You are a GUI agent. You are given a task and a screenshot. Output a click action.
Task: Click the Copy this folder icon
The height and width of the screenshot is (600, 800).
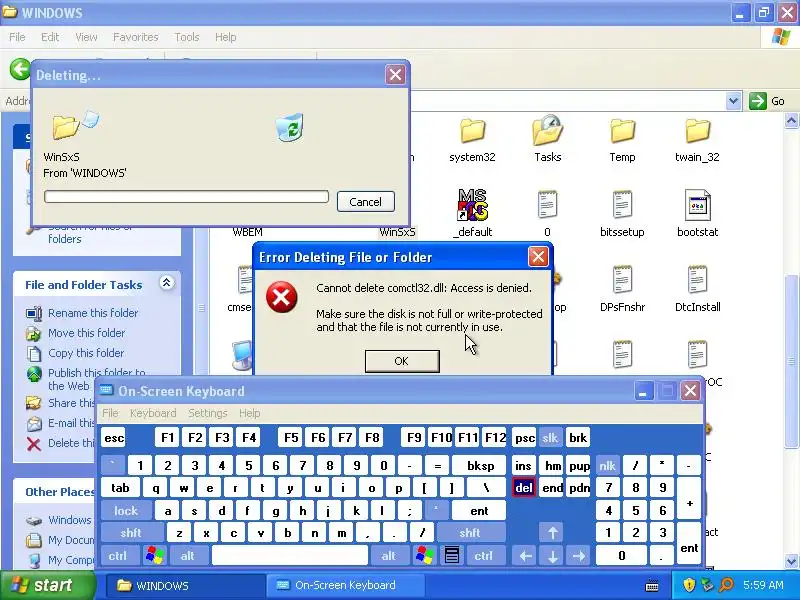[x=34, y=353]
